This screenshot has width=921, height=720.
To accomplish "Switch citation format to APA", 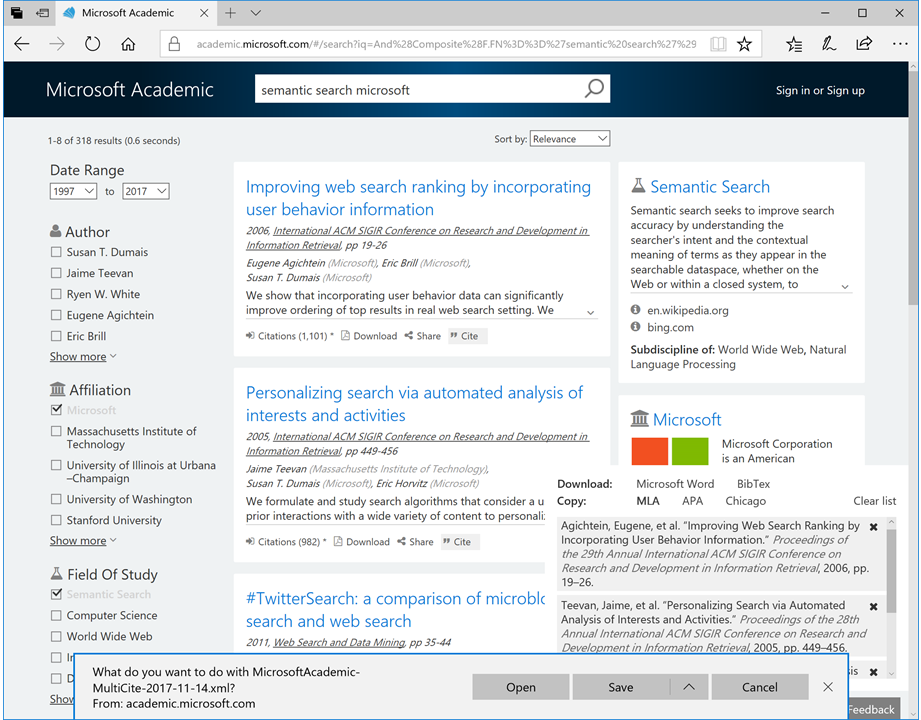I will [x=693, y=500].
